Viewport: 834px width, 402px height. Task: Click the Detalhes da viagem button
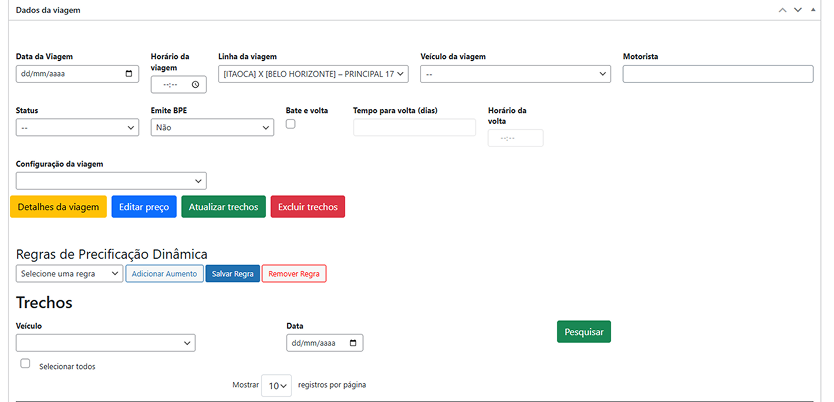[x=58, y=207]
